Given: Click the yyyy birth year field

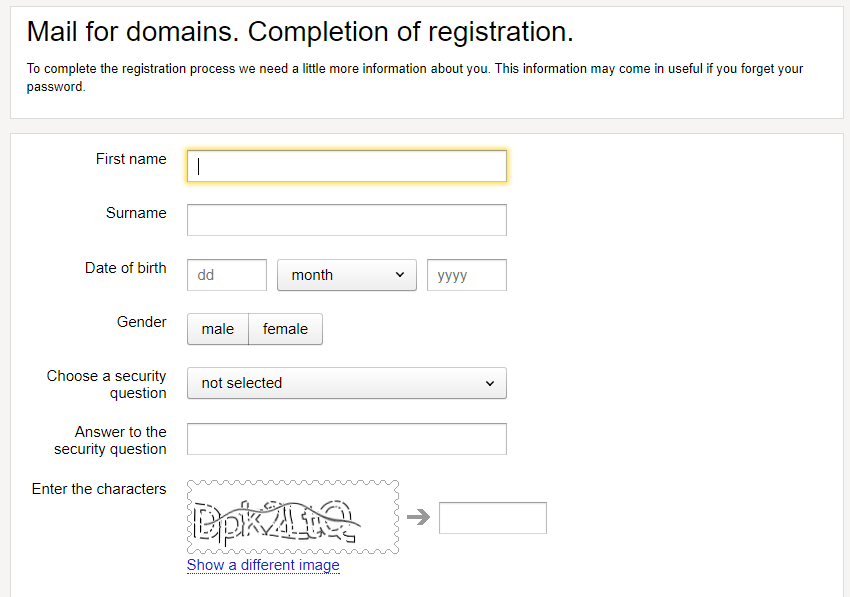Looking at the screenshot, I should (x=467, y=275).
